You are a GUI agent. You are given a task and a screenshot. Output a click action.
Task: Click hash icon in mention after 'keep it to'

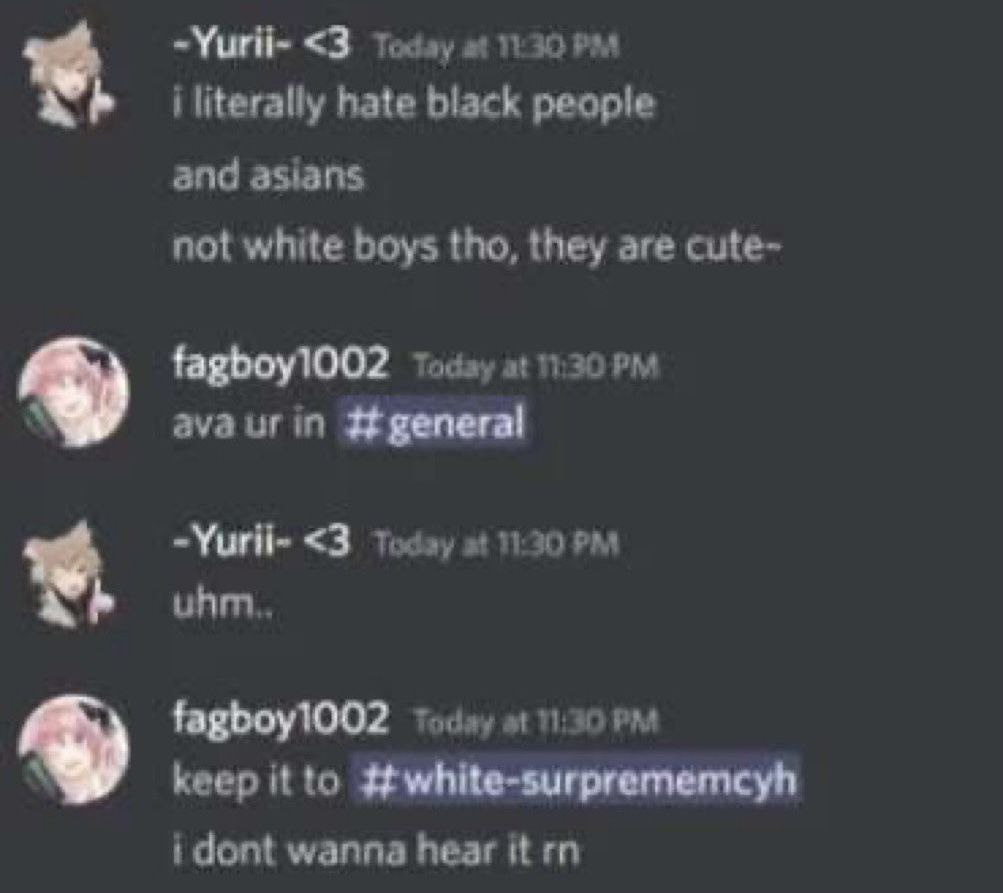[377, 780]
